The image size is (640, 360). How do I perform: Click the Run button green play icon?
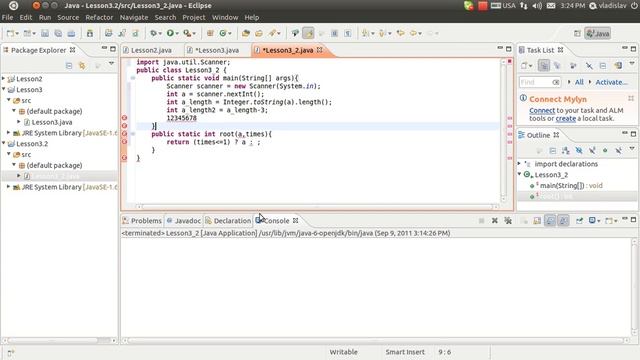point(170,33)
